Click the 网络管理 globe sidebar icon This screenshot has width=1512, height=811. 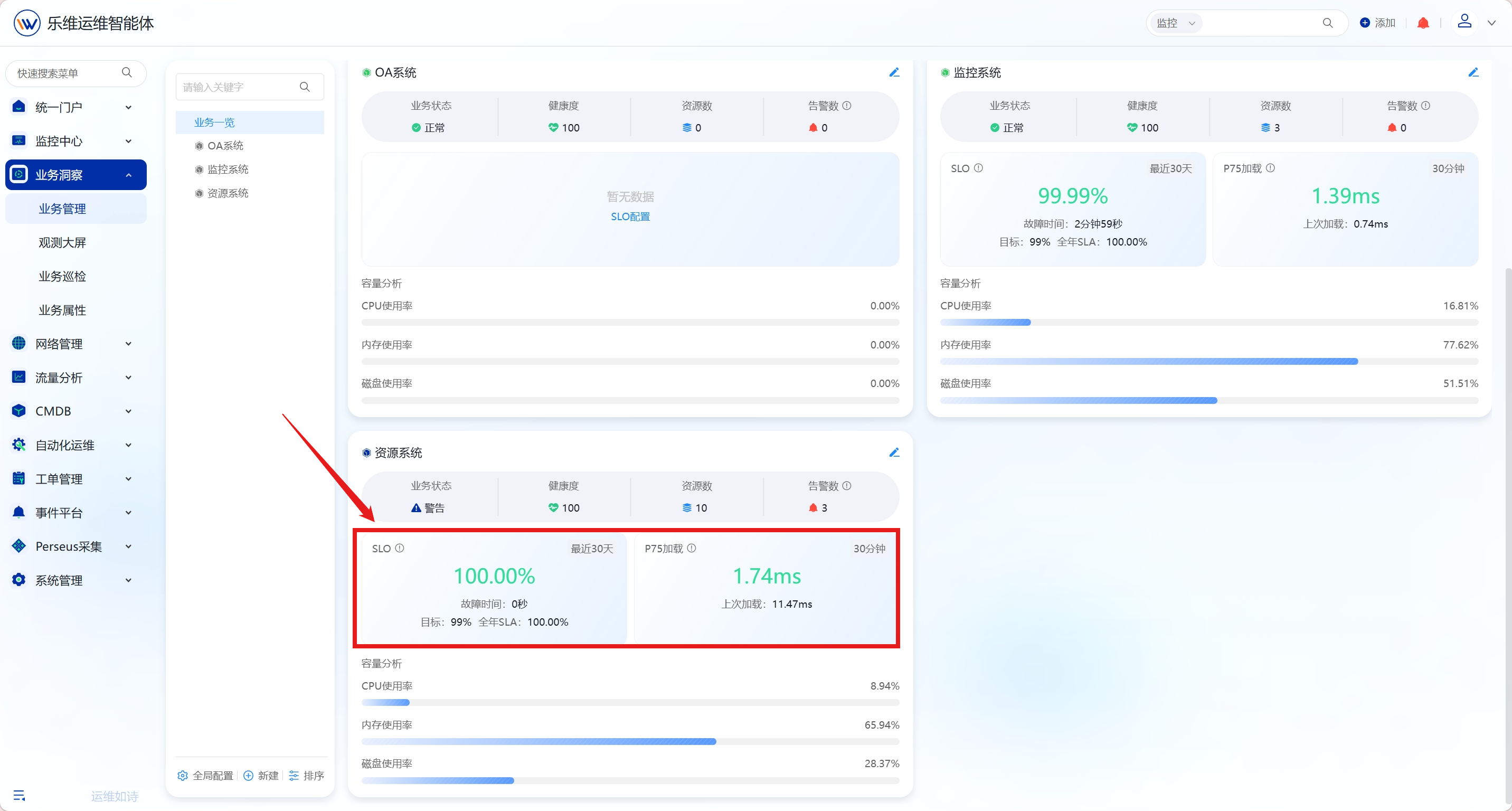point(19,343)
